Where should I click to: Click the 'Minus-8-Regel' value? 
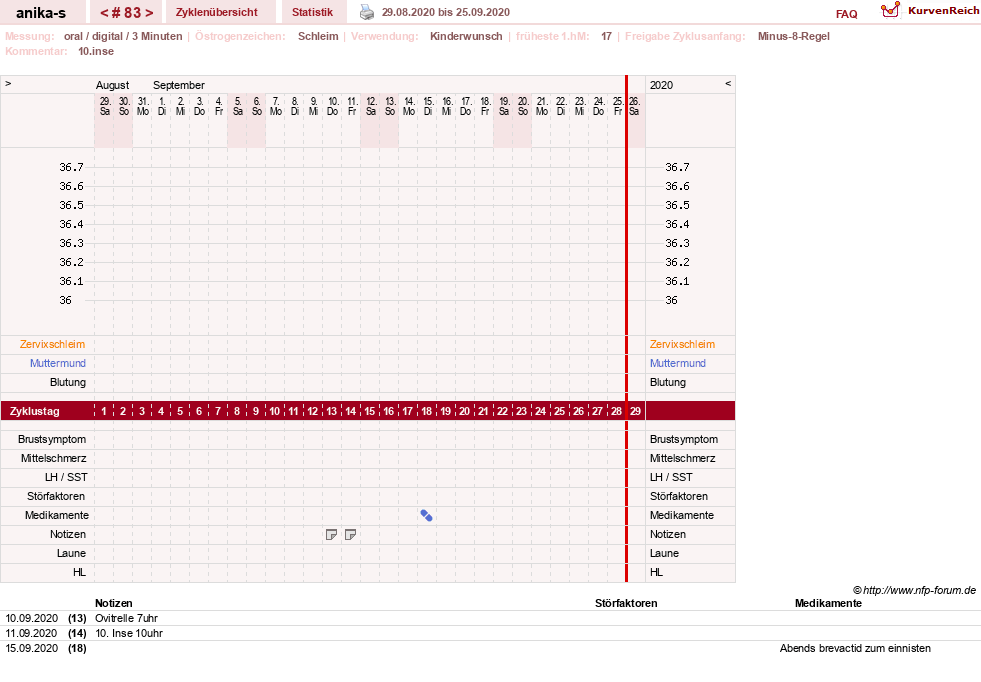tap(793, 36)
